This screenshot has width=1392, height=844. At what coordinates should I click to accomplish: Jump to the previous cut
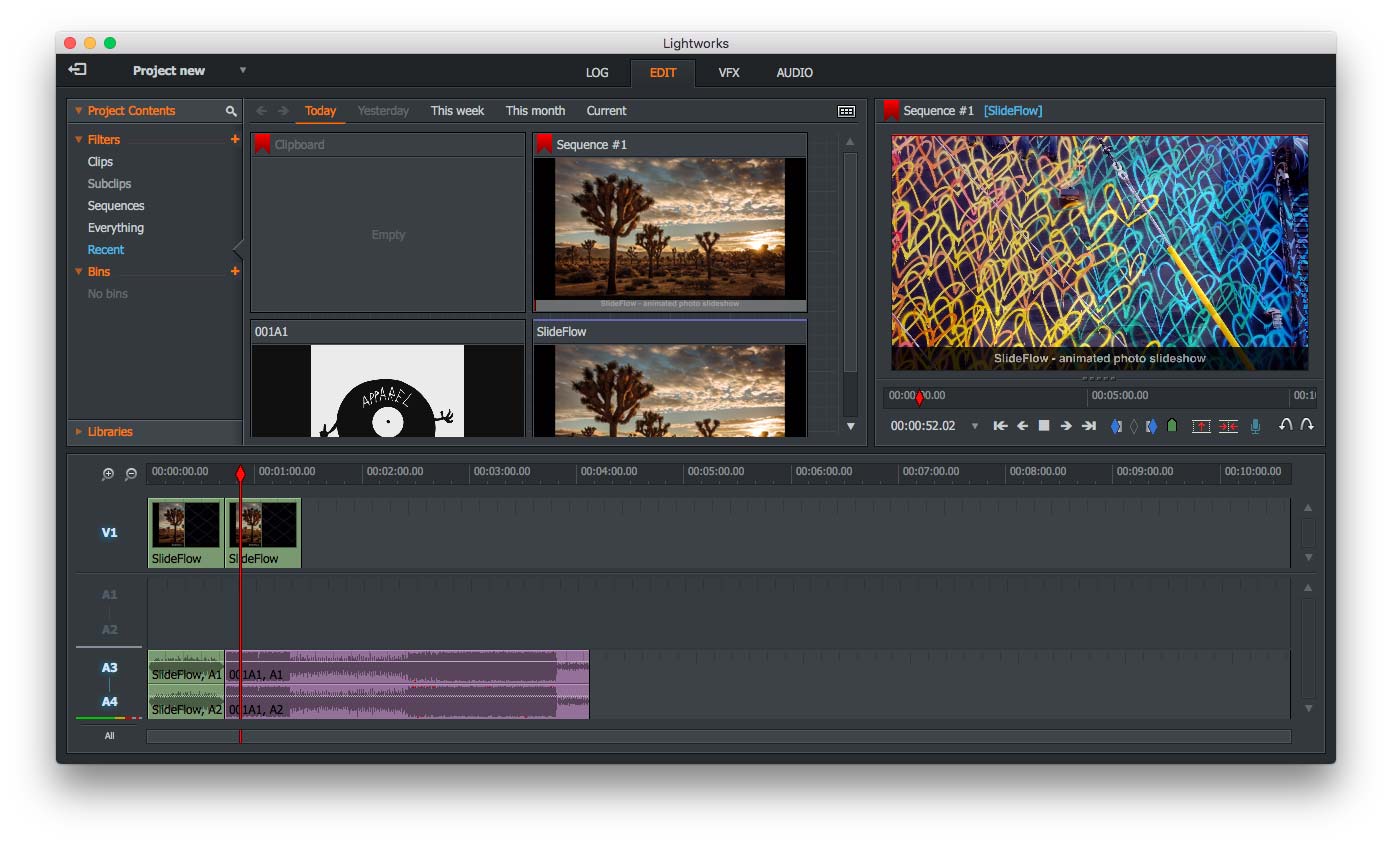[1000, 426]
